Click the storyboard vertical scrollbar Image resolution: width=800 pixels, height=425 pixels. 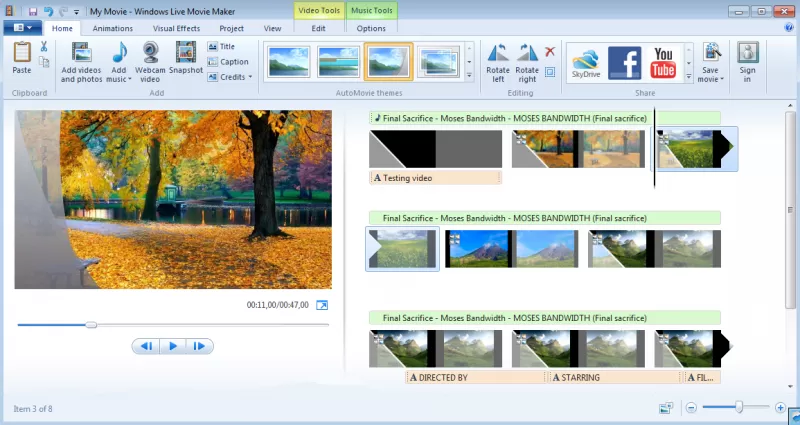[x=790, y=209]
